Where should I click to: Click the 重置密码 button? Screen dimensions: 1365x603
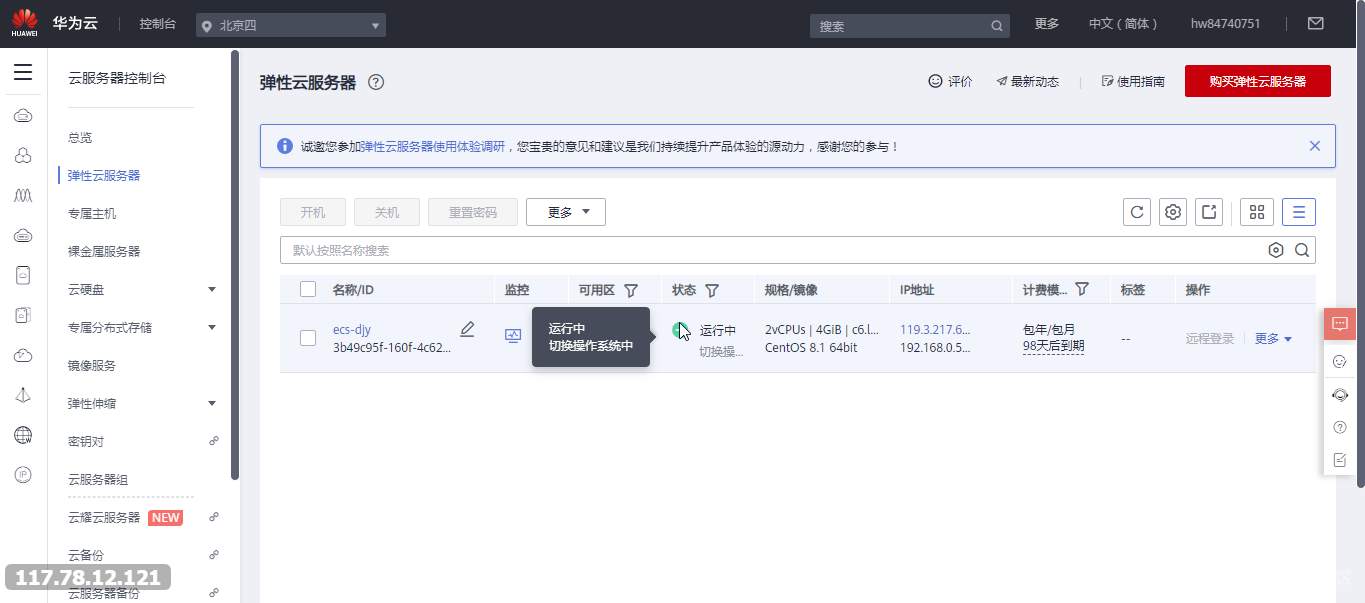(x=473, y=212)
